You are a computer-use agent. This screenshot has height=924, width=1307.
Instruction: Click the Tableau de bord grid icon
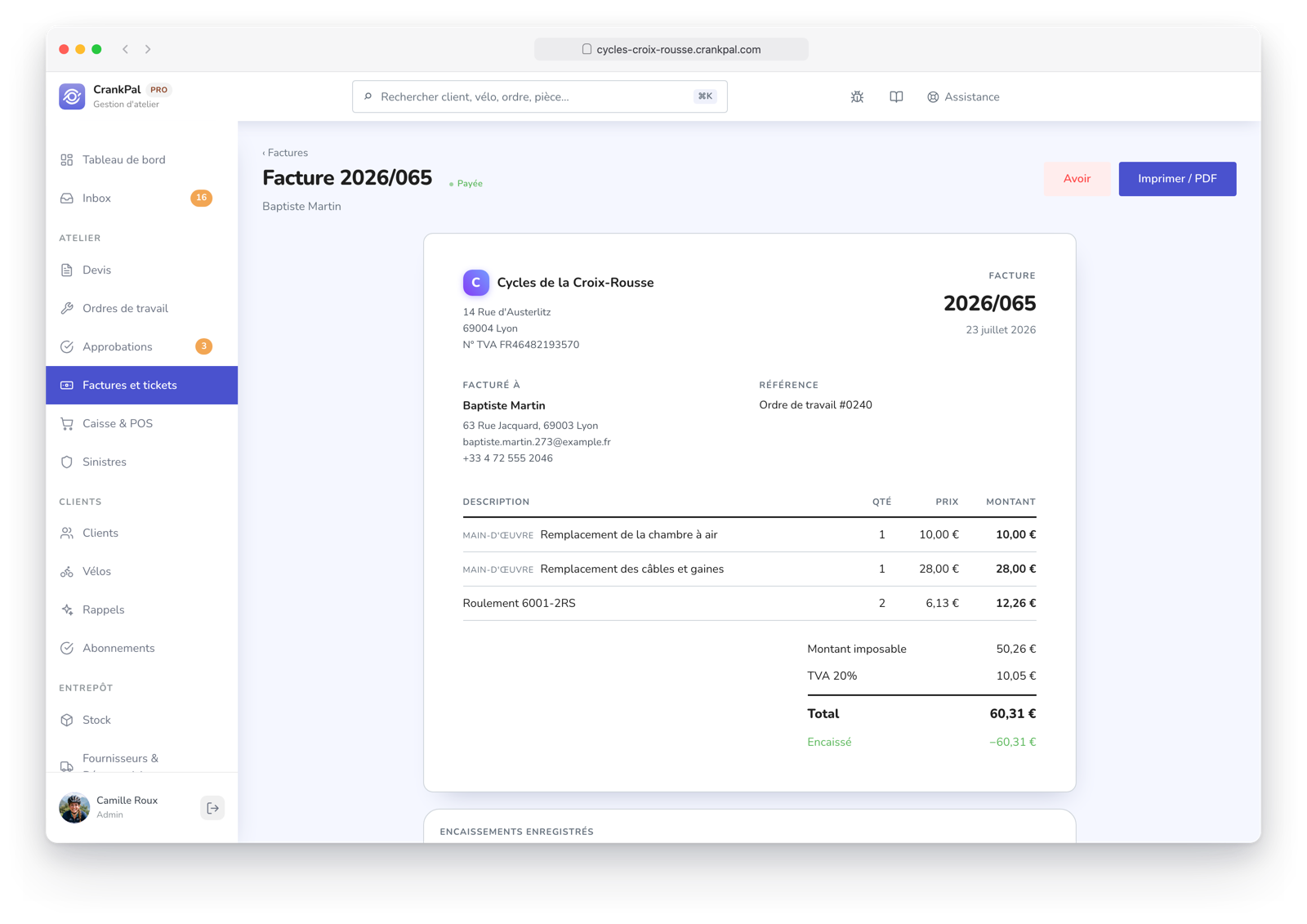[67, 159]
